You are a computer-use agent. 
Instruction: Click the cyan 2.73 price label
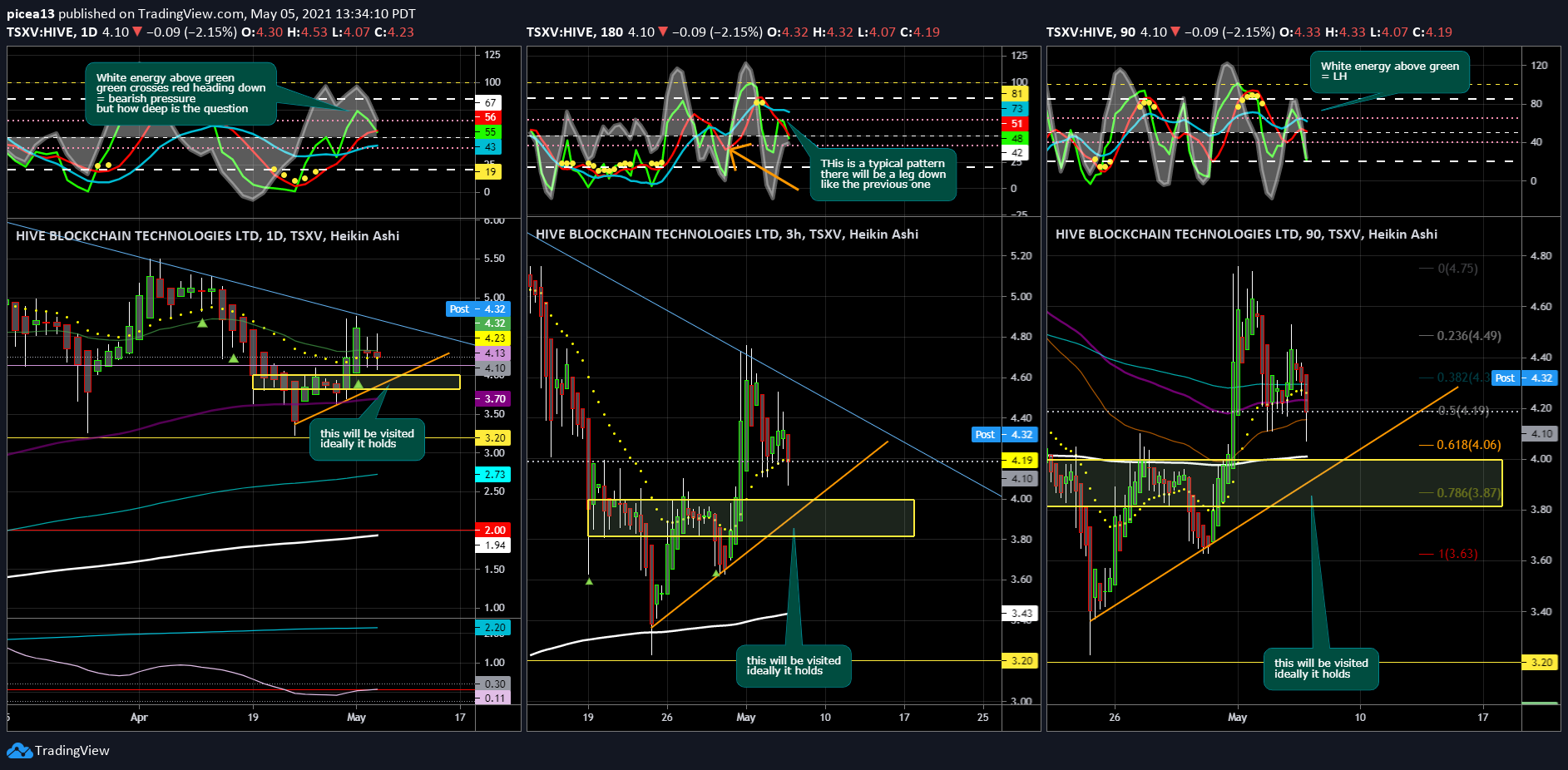(492, 475)
